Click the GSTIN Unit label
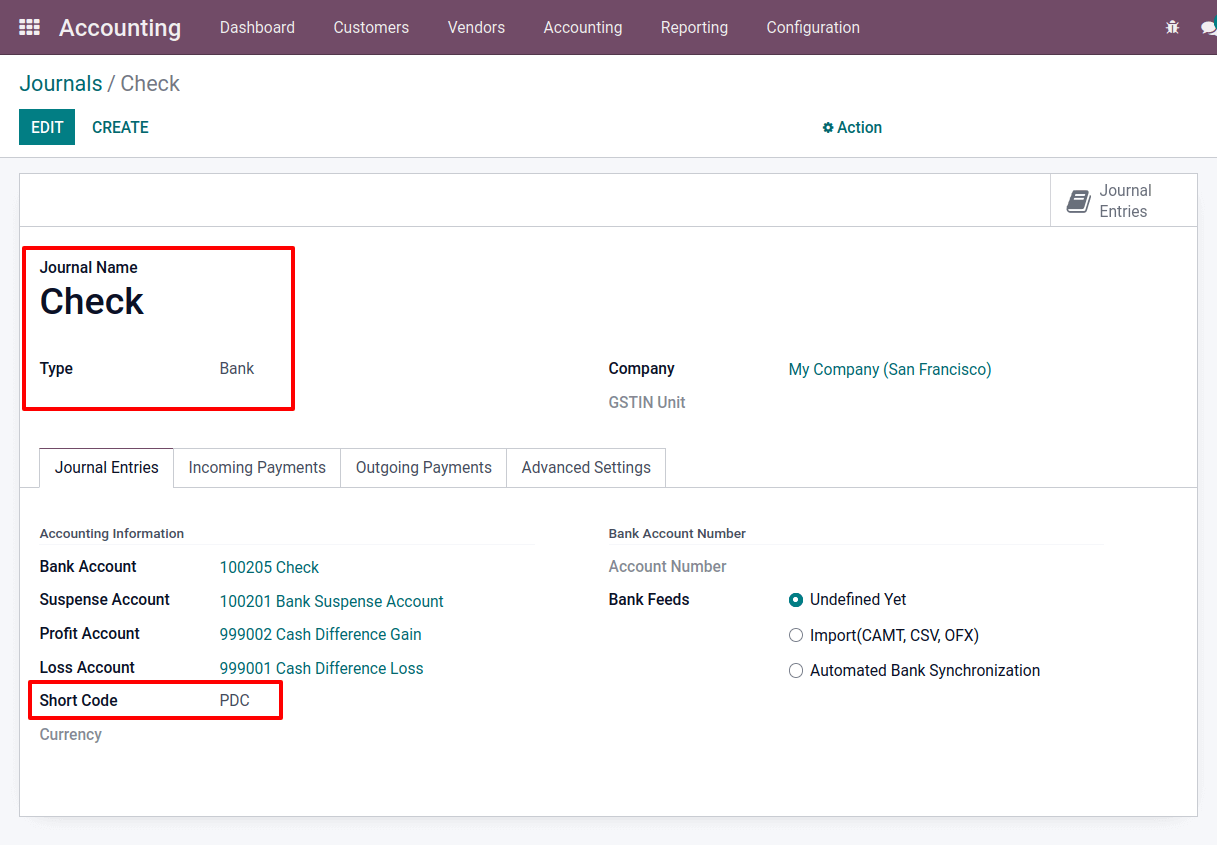 [x=647, y=403]
